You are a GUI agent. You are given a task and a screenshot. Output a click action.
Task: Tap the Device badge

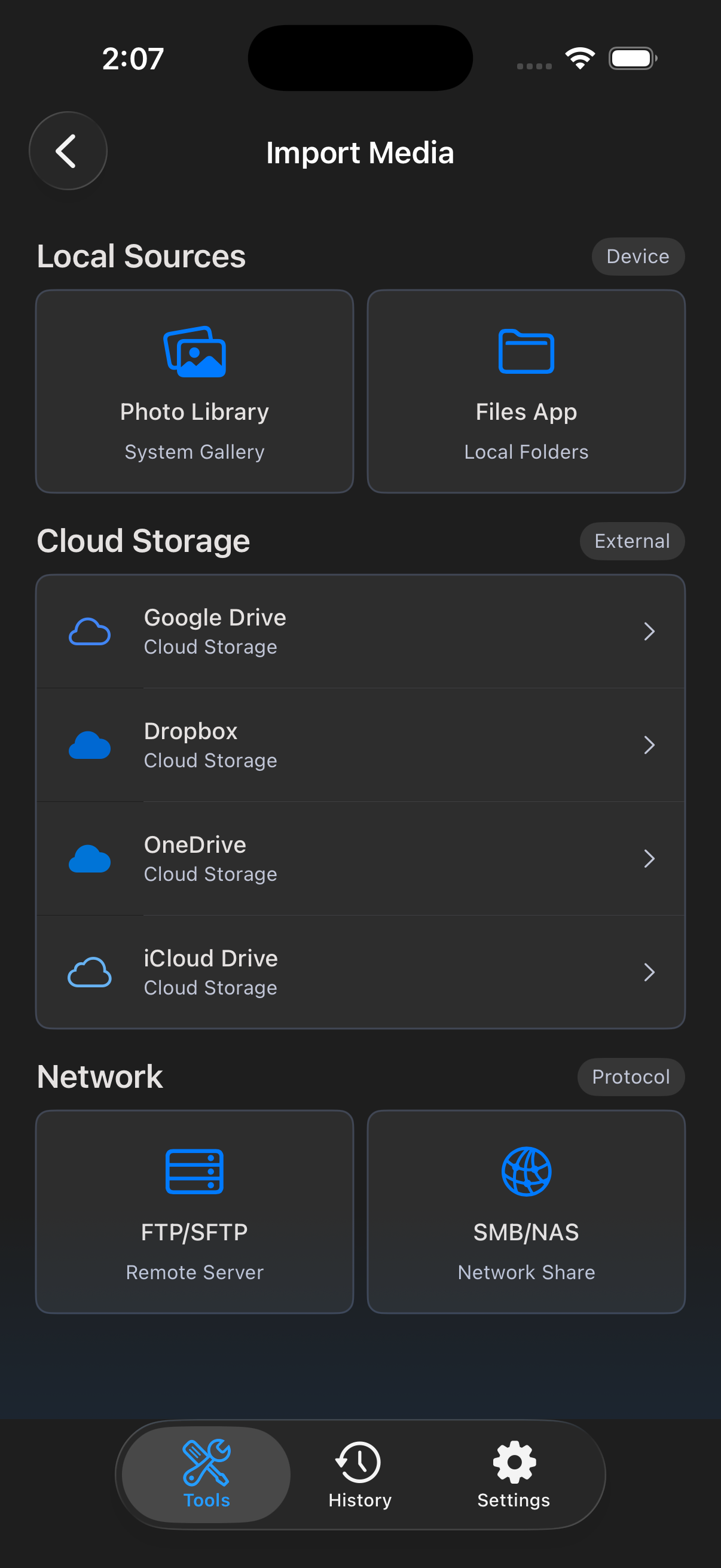[638, 257]
